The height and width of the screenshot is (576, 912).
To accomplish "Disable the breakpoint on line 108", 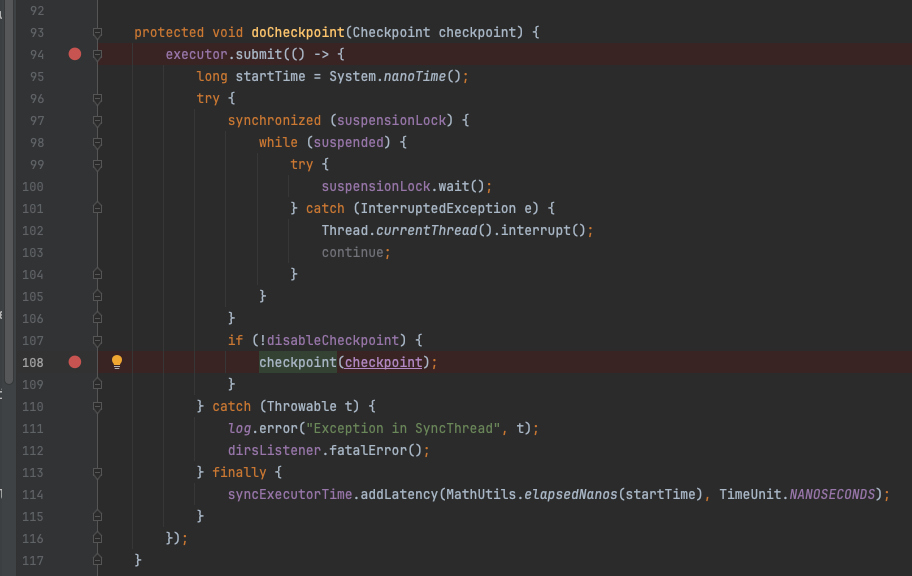I will point(75,362).
